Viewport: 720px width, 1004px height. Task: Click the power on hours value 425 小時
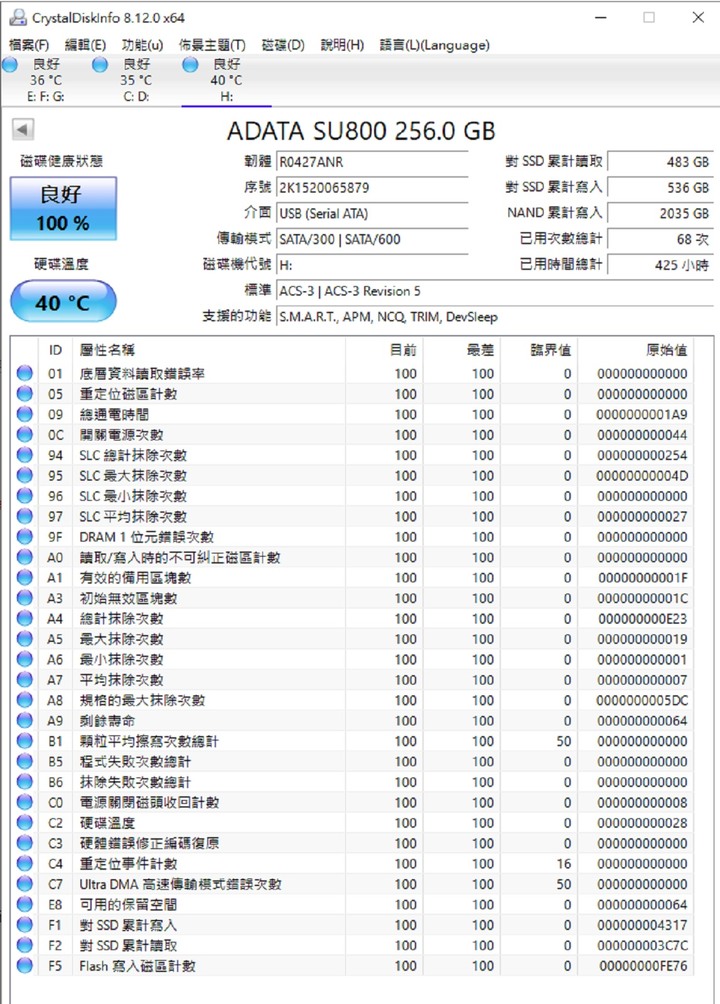coord(660,264)
